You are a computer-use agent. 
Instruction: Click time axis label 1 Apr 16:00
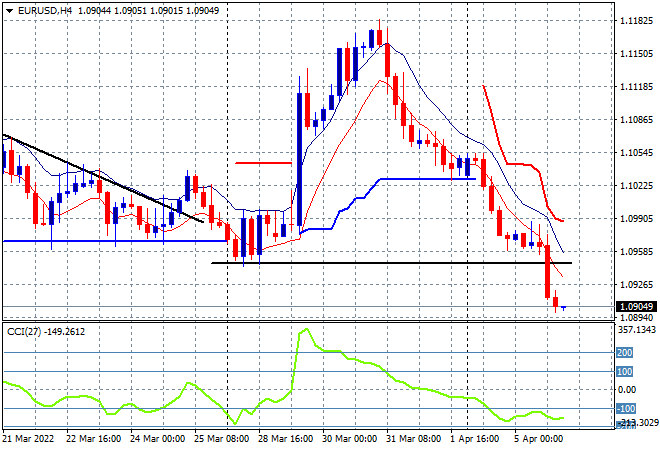point(474,439)
